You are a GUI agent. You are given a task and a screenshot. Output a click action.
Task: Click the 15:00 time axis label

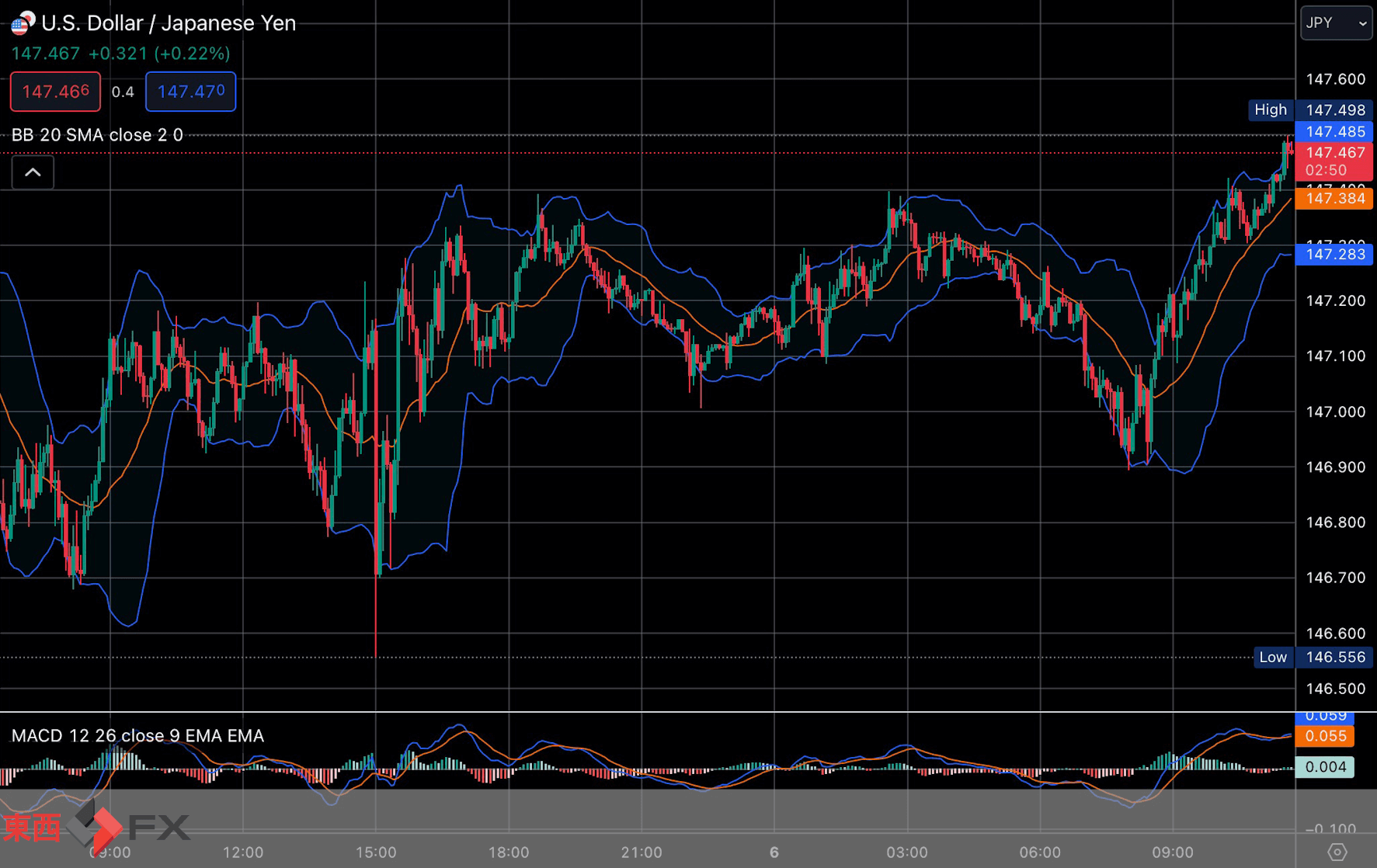pyautogui.click(x=376, y=852)
